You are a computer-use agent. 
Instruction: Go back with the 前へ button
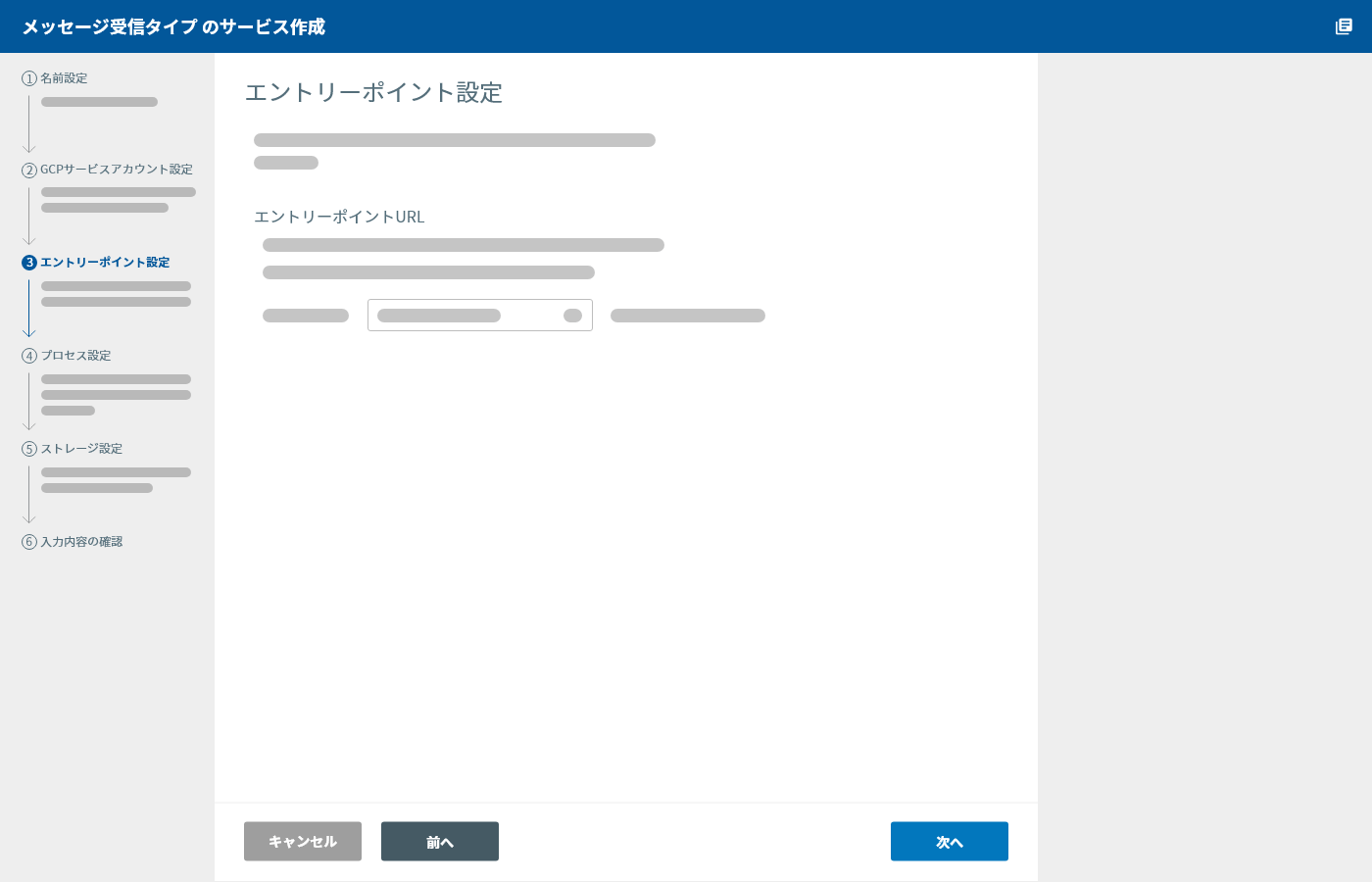click(x=440, y=841)
